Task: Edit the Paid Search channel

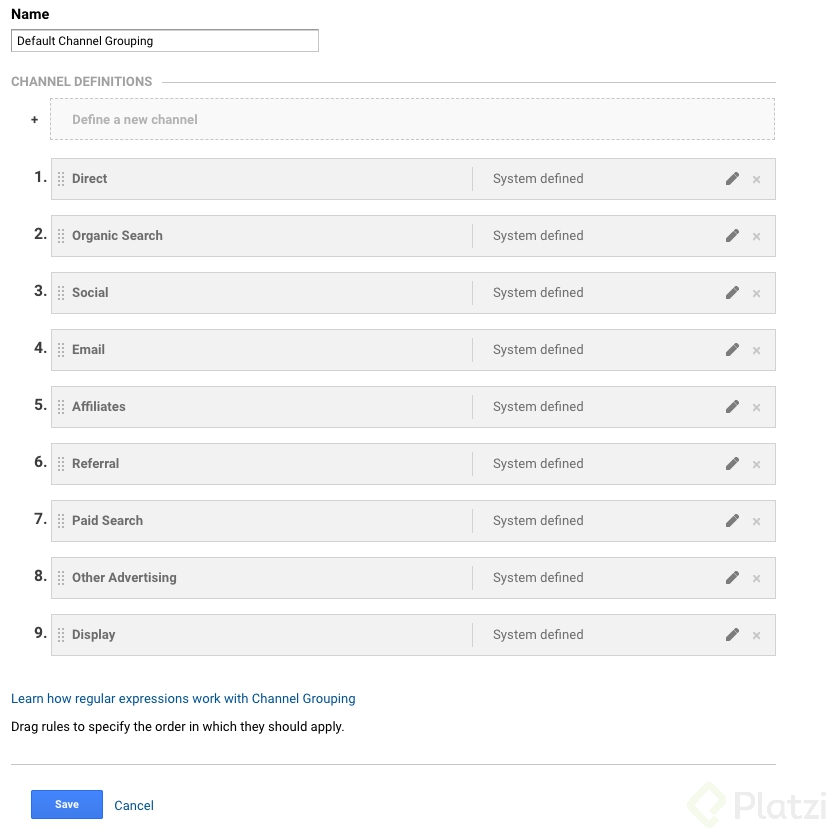Action: click(732, 521)
